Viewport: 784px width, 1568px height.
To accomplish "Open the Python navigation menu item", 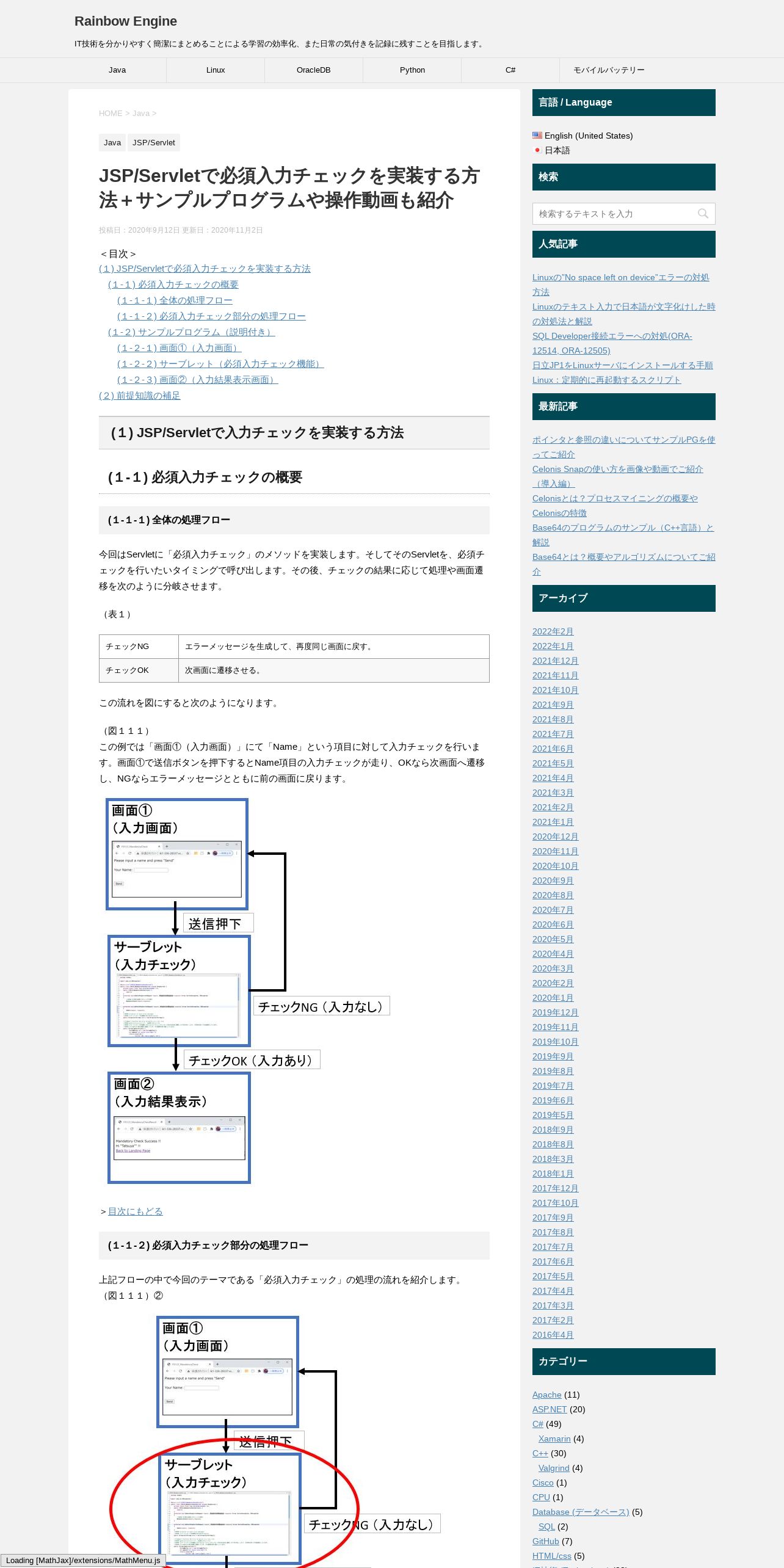I will [x=412, y=70].
